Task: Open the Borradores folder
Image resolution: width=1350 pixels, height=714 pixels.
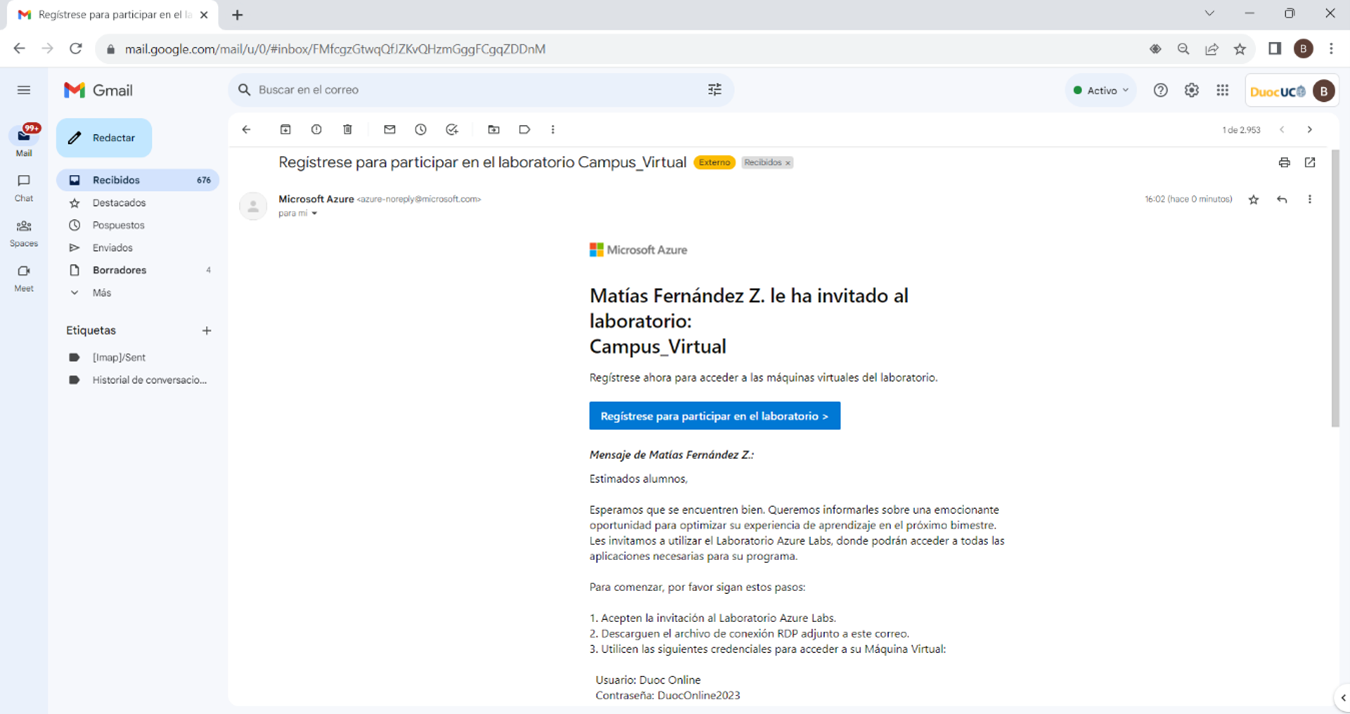Action: pyautogui.click(x=138, y=270)
